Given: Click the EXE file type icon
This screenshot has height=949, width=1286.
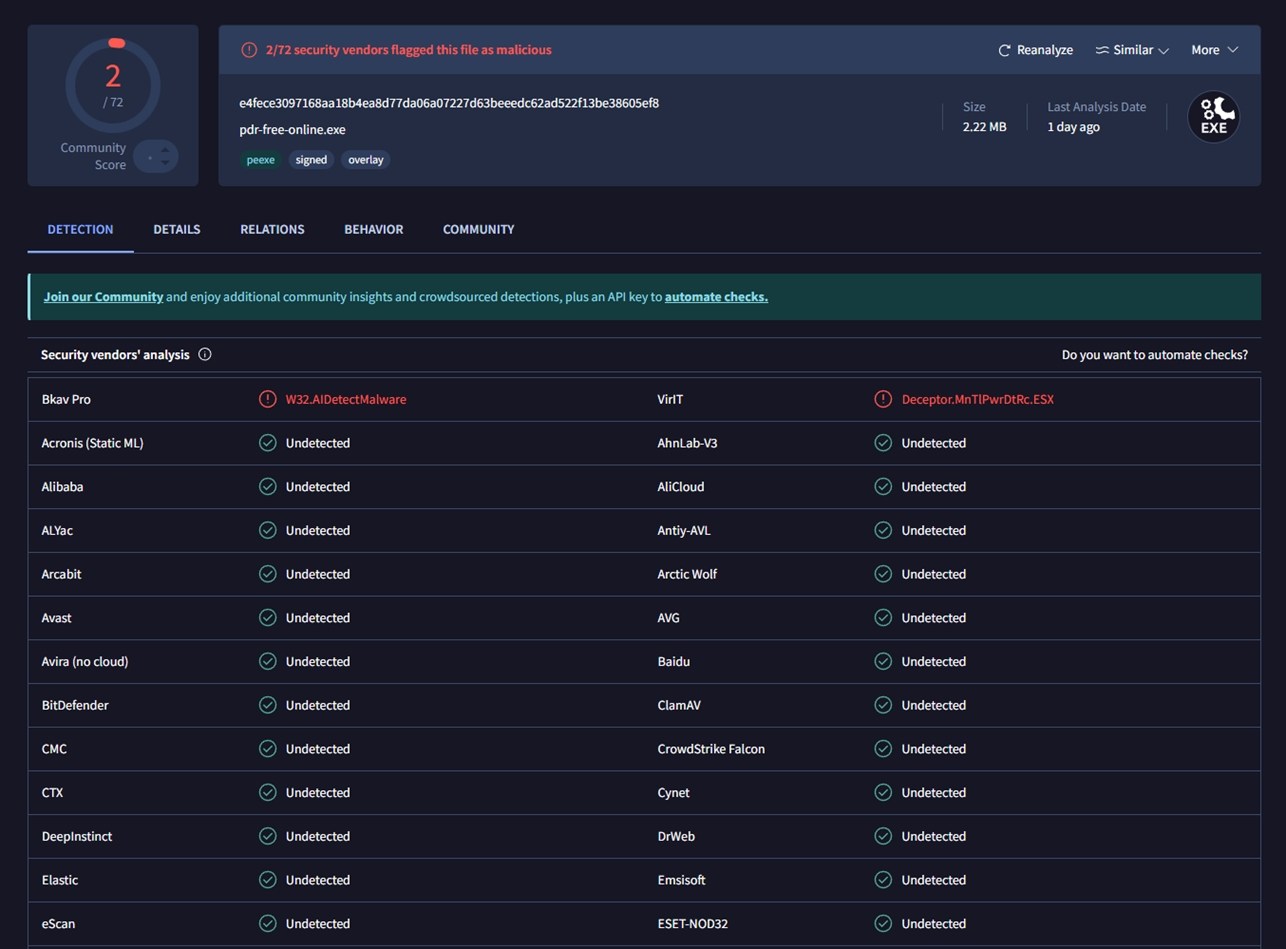Looking at the screenshot, I should 1213,117.
